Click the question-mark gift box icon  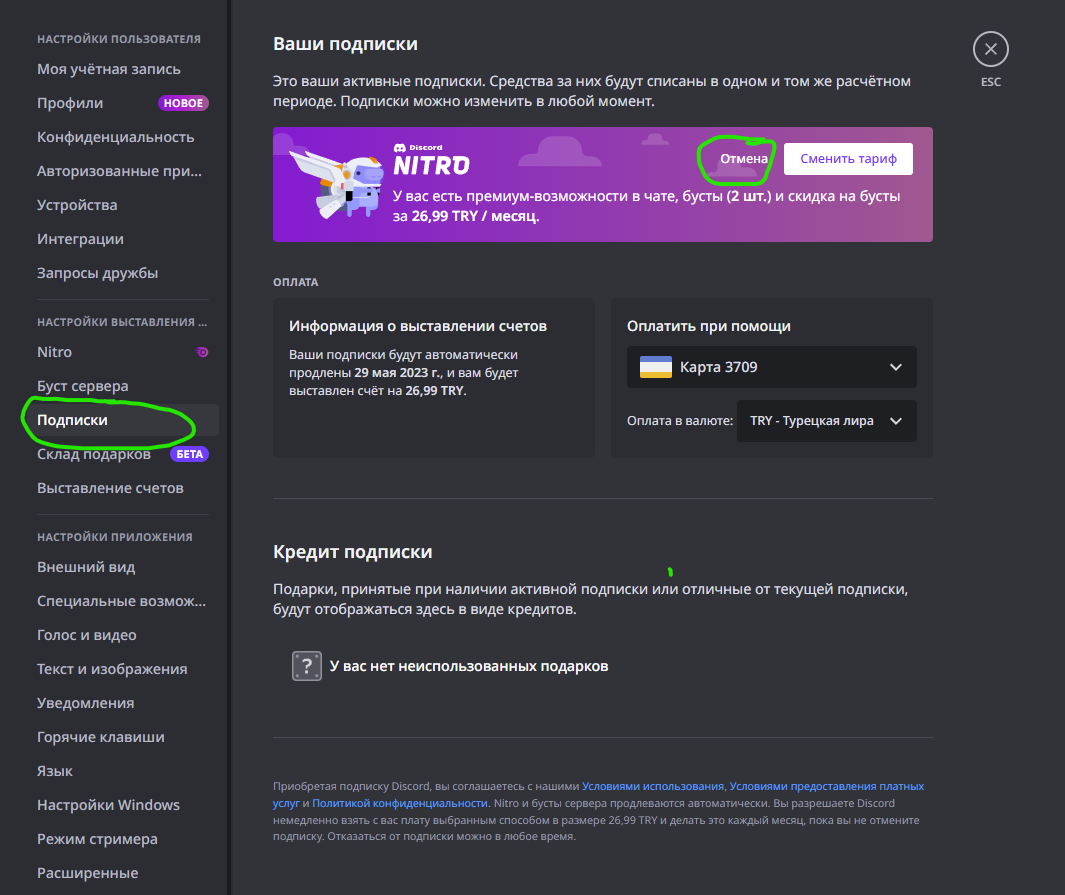point(306,666)
